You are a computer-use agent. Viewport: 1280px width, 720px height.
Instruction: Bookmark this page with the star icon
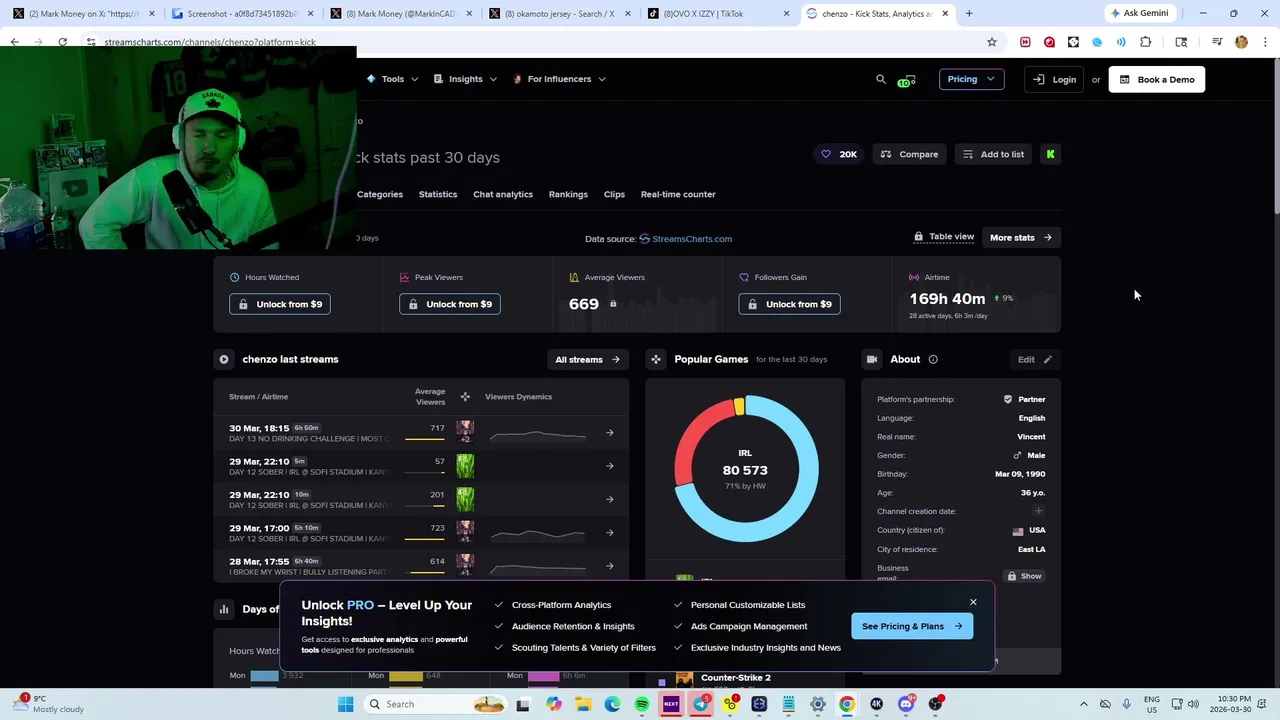[x=992, y=42]
